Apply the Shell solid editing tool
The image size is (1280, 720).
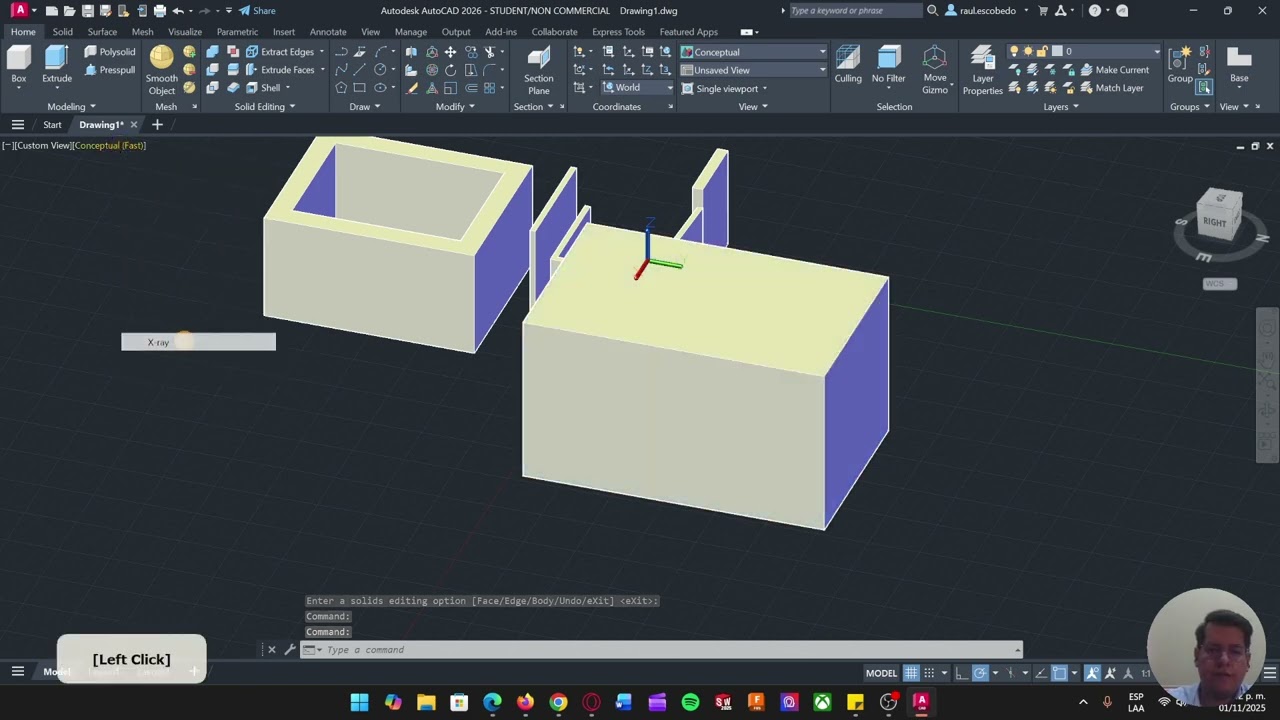262,88
